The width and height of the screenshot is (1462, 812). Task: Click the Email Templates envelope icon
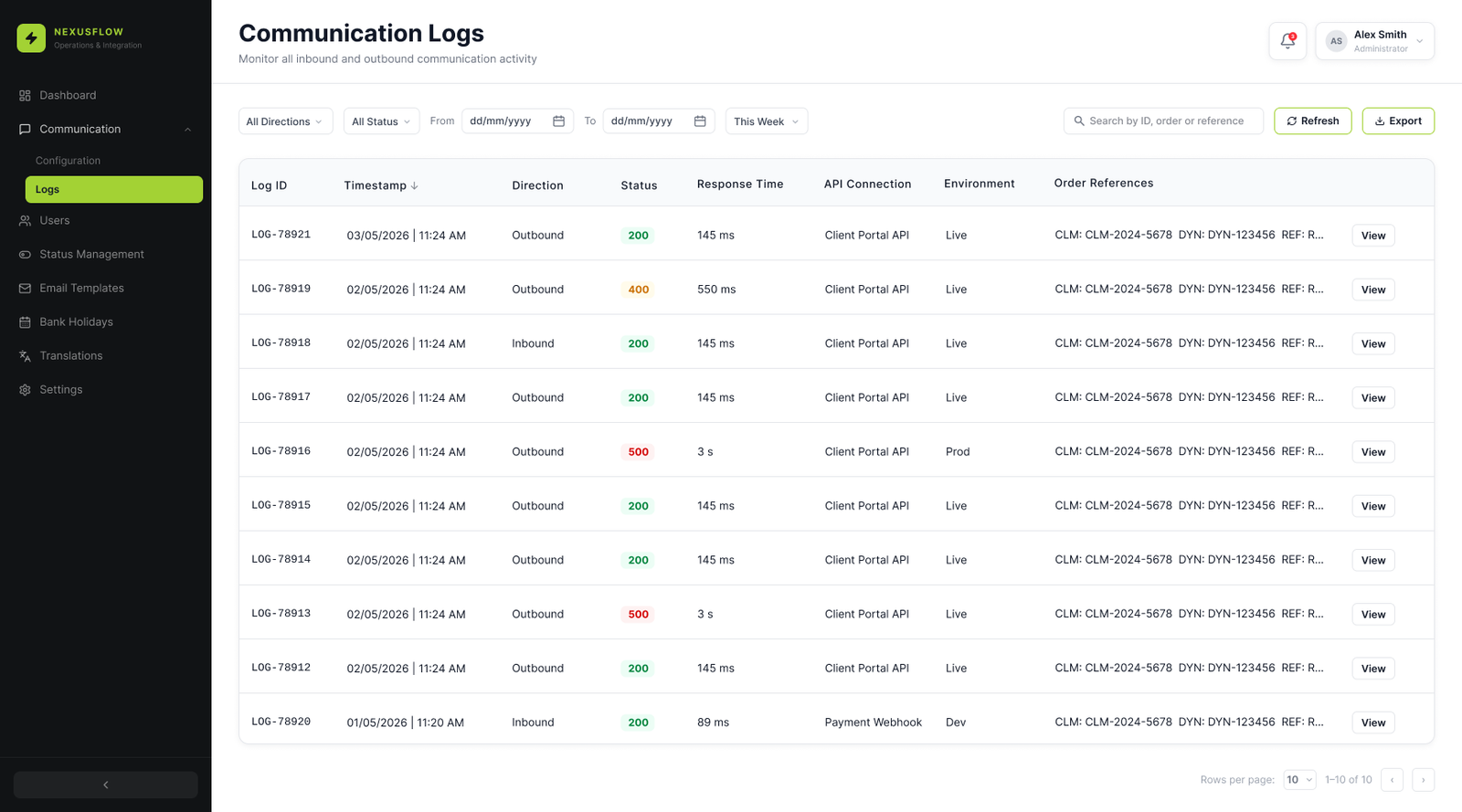point(25,288)
